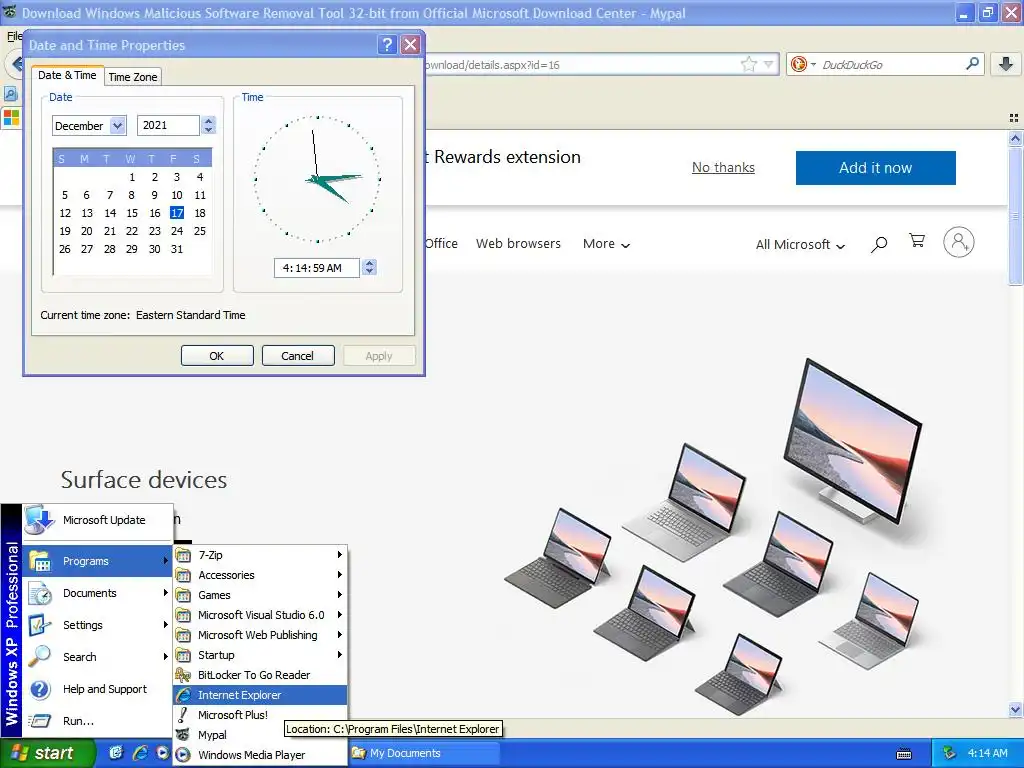Open the URL bar history dropdown arrow
Screen dimensions: 1024x768
coord(769,65)
